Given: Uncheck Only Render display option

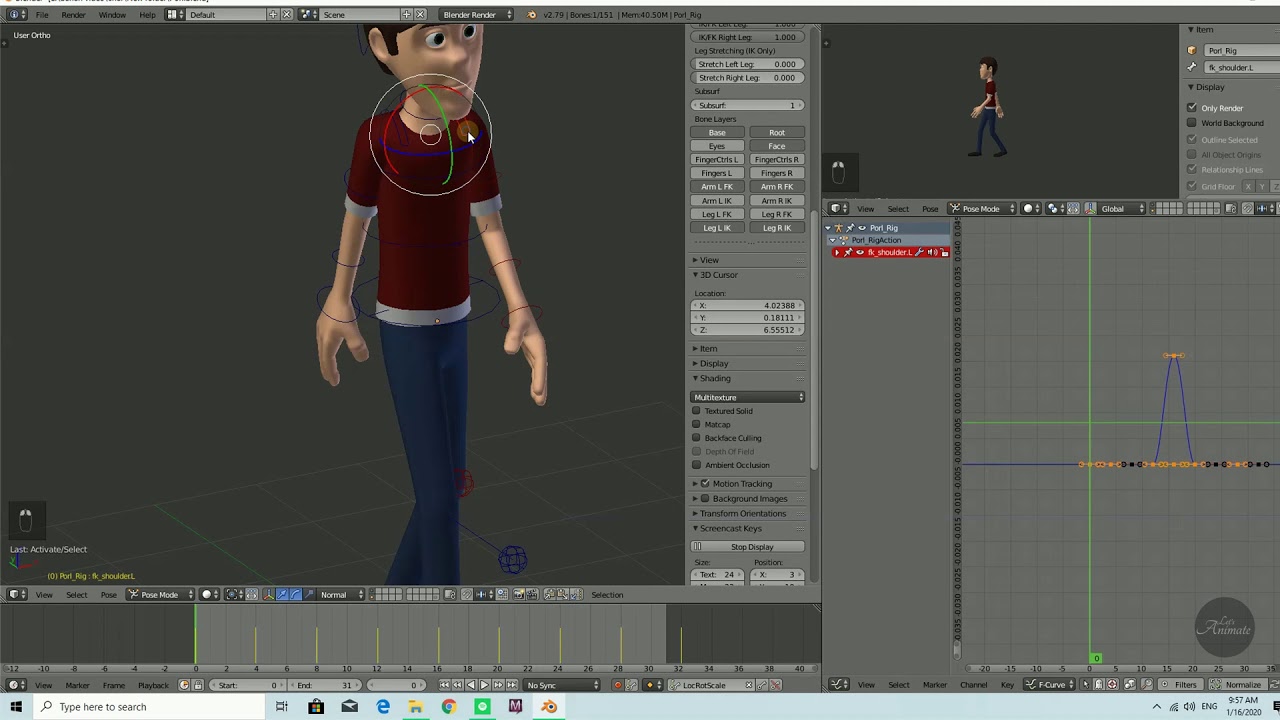Looking at the screenshot, I should [x=1192, y=108].
